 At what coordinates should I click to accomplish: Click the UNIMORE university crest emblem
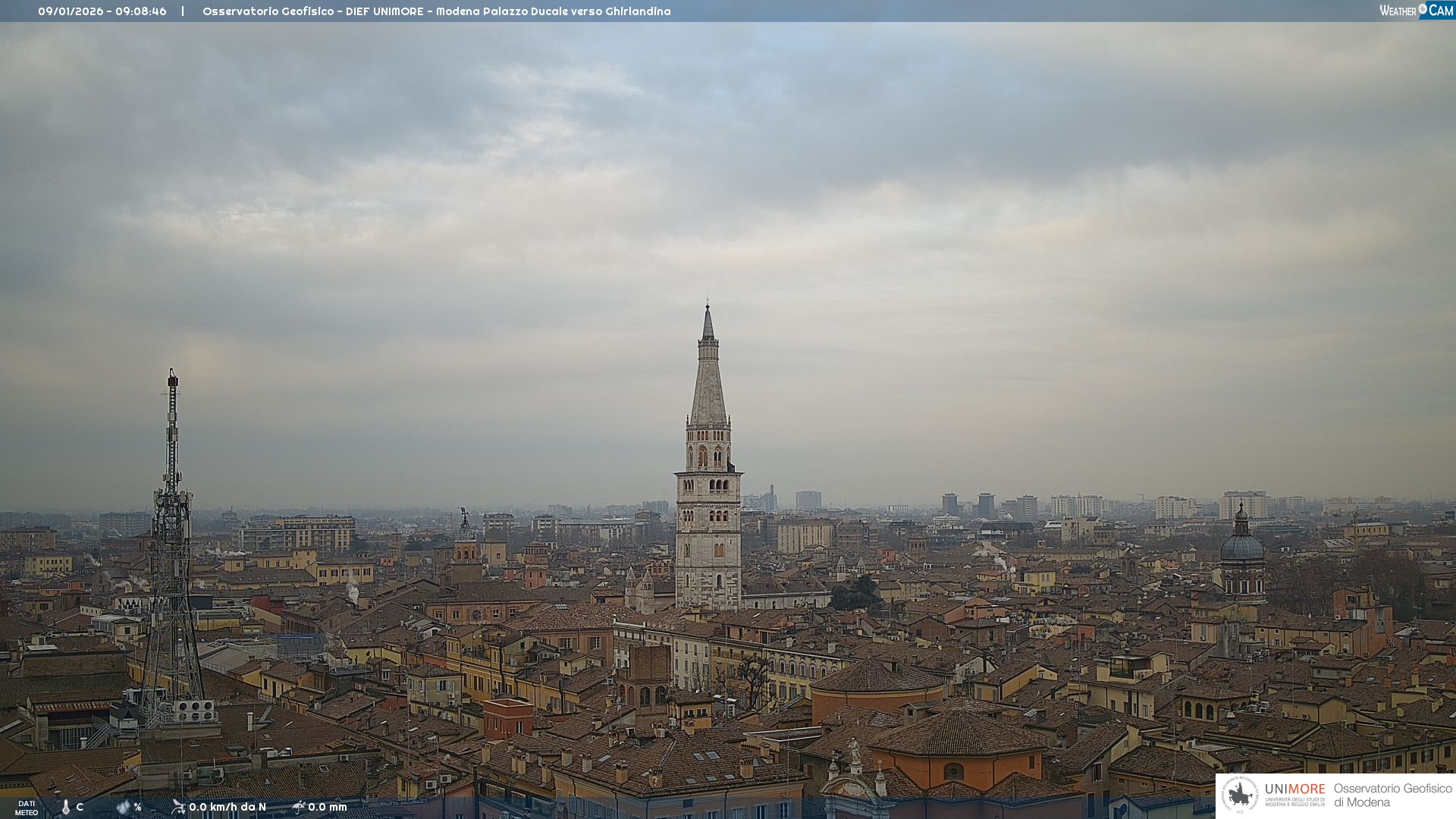1241,795
